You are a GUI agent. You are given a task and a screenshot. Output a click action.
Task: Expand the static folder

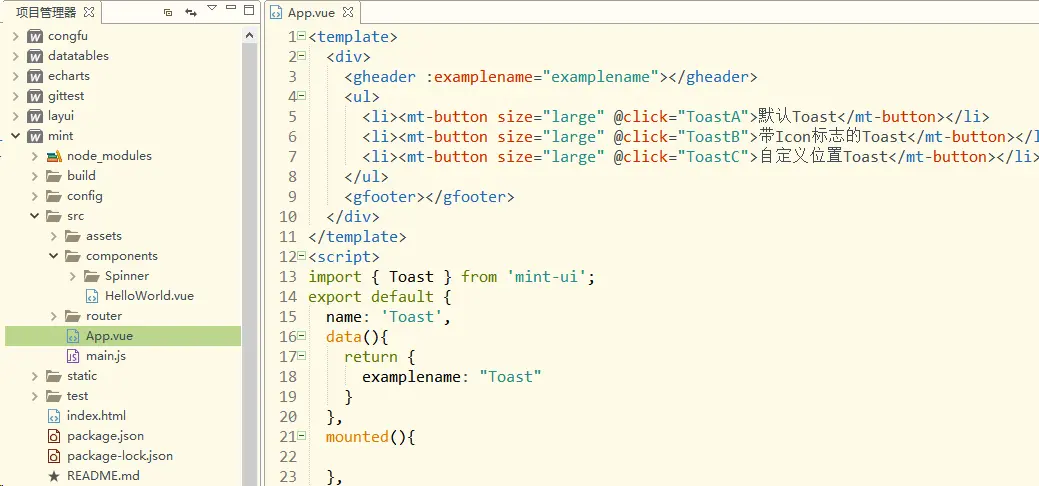pos(34,376)
